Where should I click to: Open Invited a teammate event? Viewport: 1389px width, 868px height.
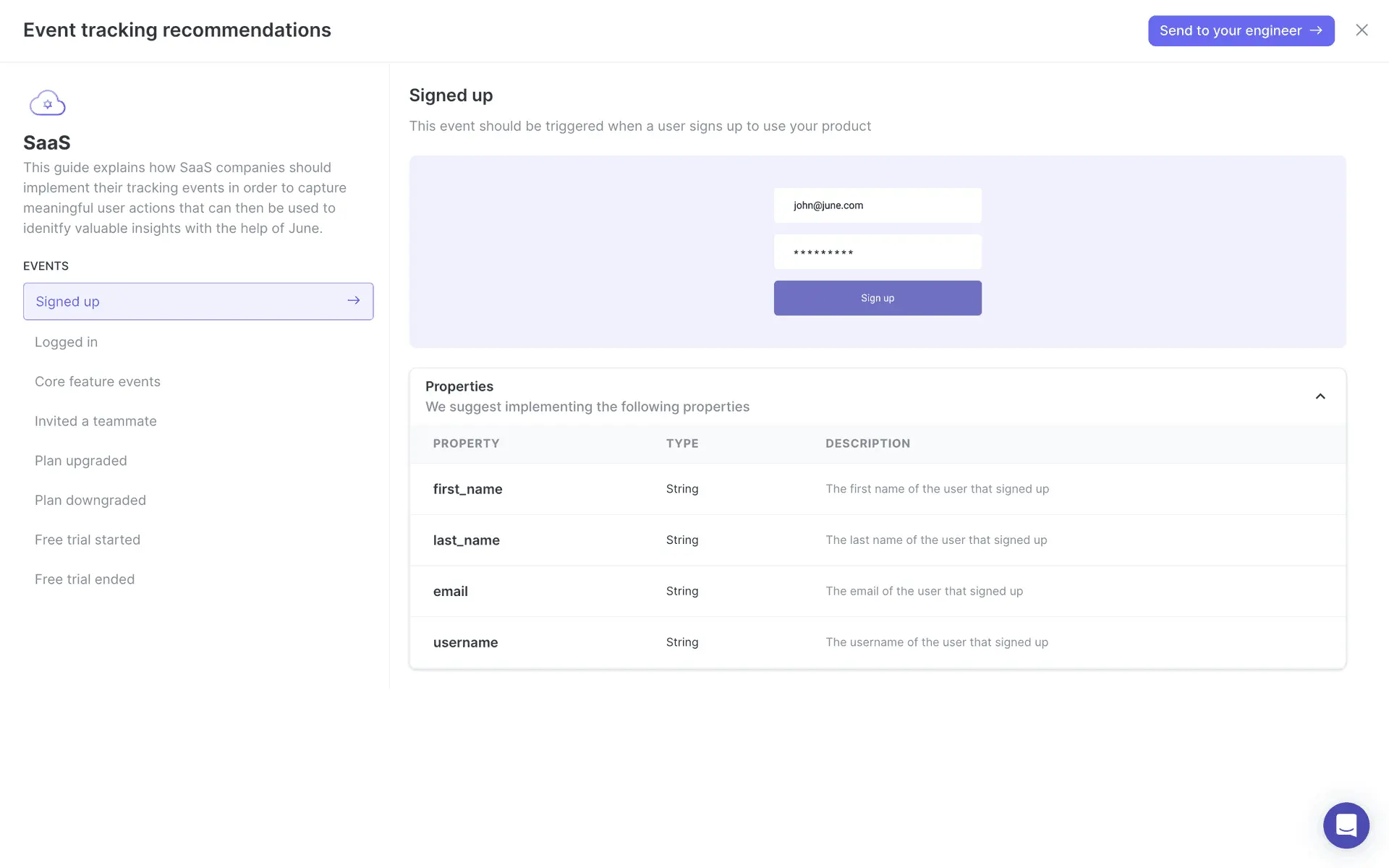click(x=95, y=421)
